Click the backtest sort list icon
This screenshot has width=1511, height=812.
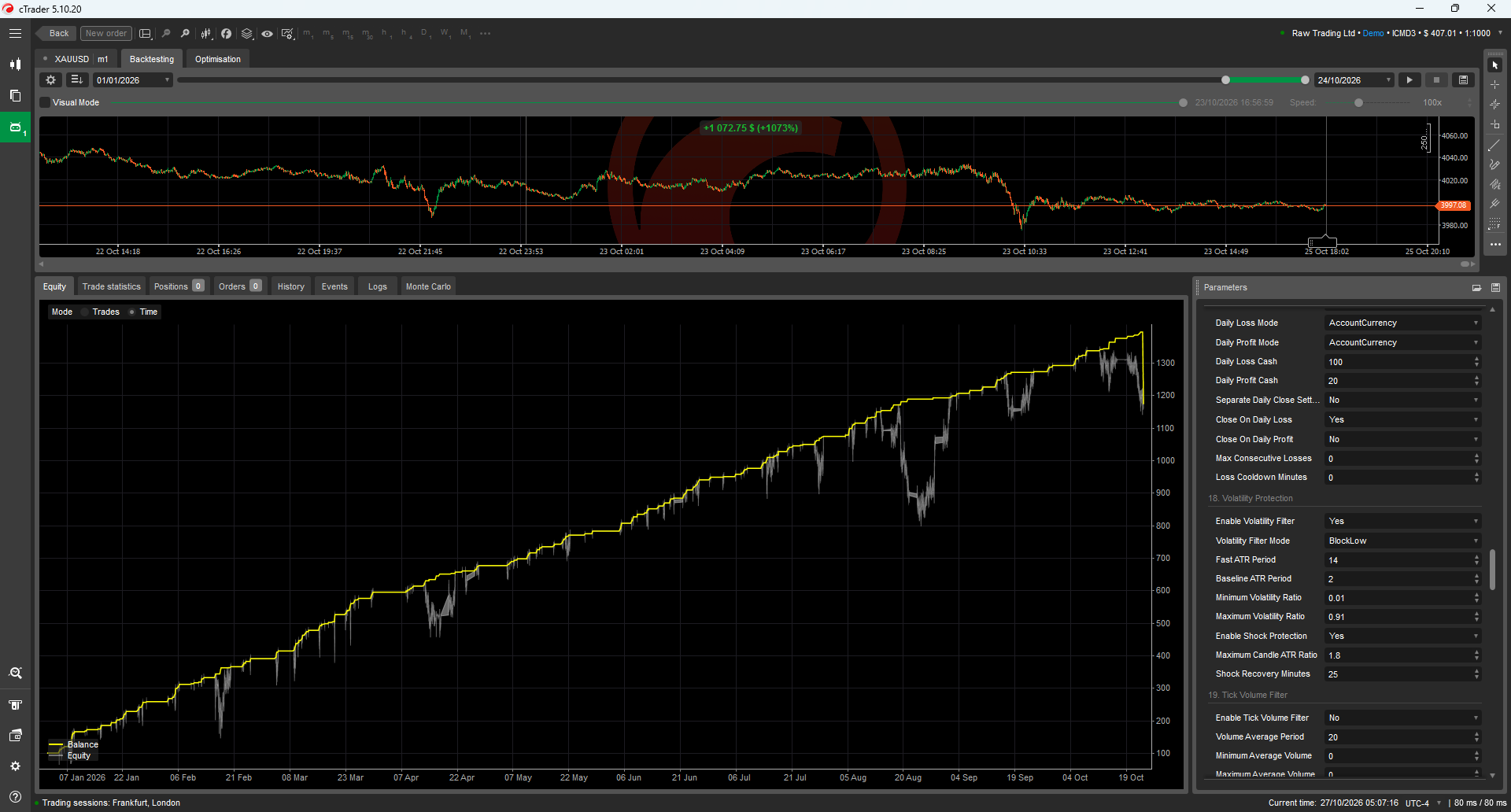pyautogui.click(x=76, y=80)
